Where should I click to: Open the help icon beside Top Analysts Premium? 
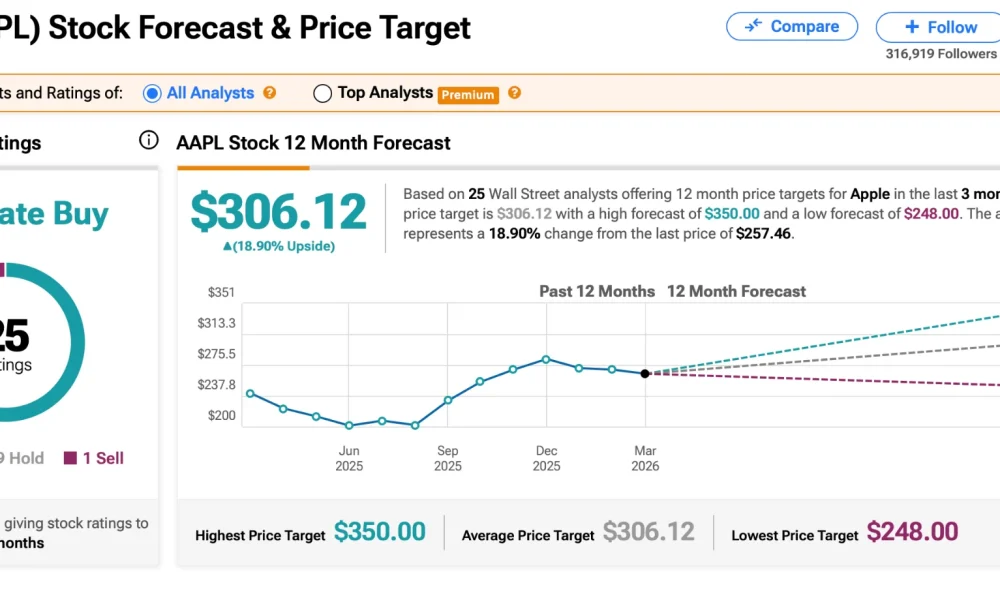(515, 94)
